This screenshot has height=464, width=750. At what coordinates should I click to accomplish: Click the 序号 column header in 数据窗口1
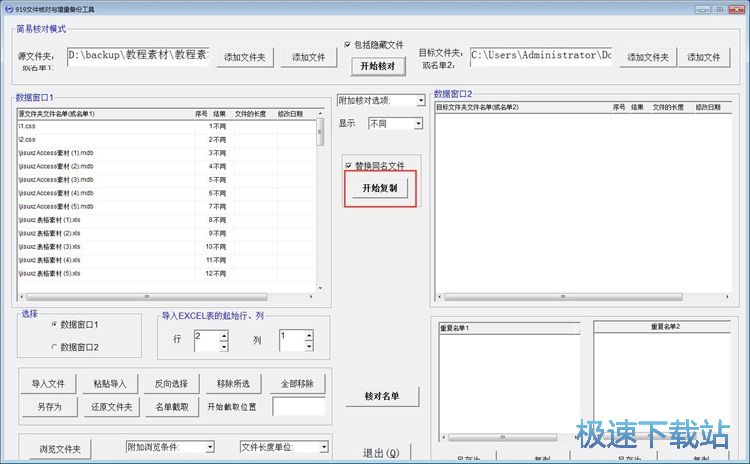(x=201, y=114)
